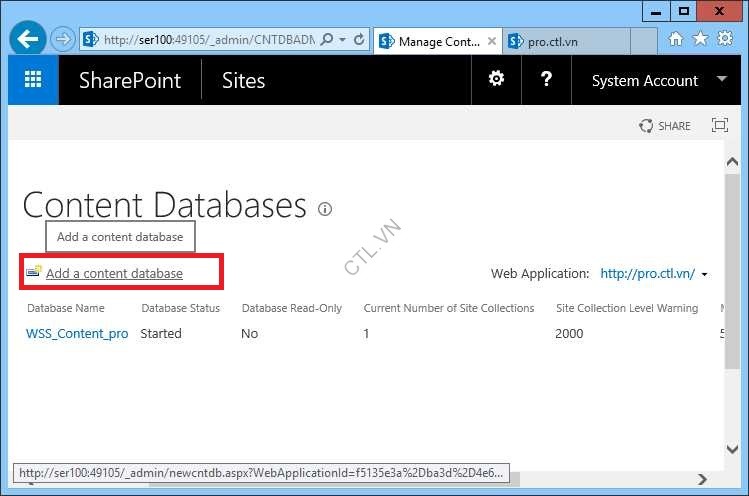Click the System Account name
This screenshot has width=749, height=496.
pyautogui.click(x=645, y=81)
